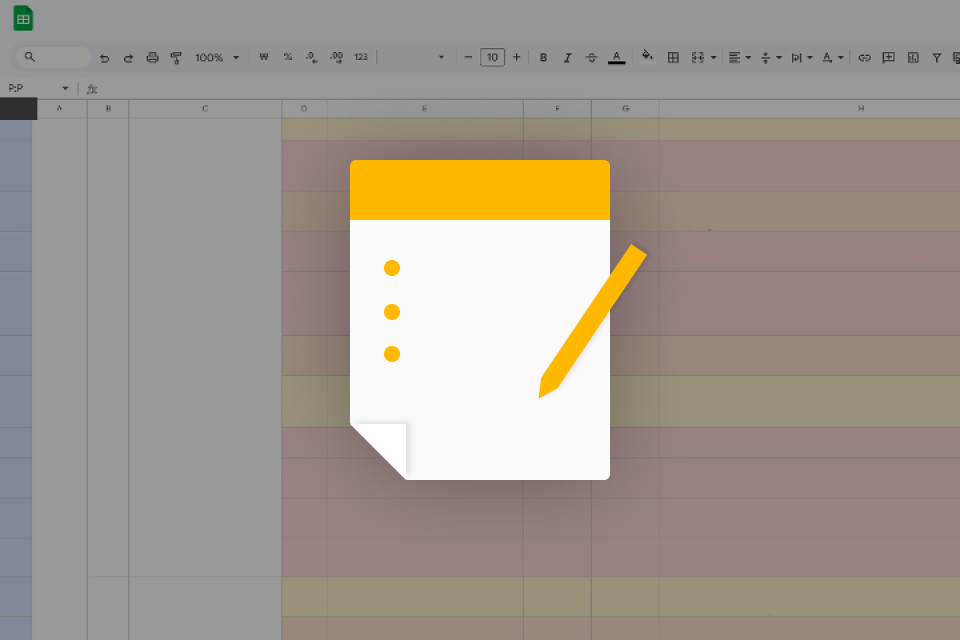
Task: Select column E header
Action: (x=425, y=108)
